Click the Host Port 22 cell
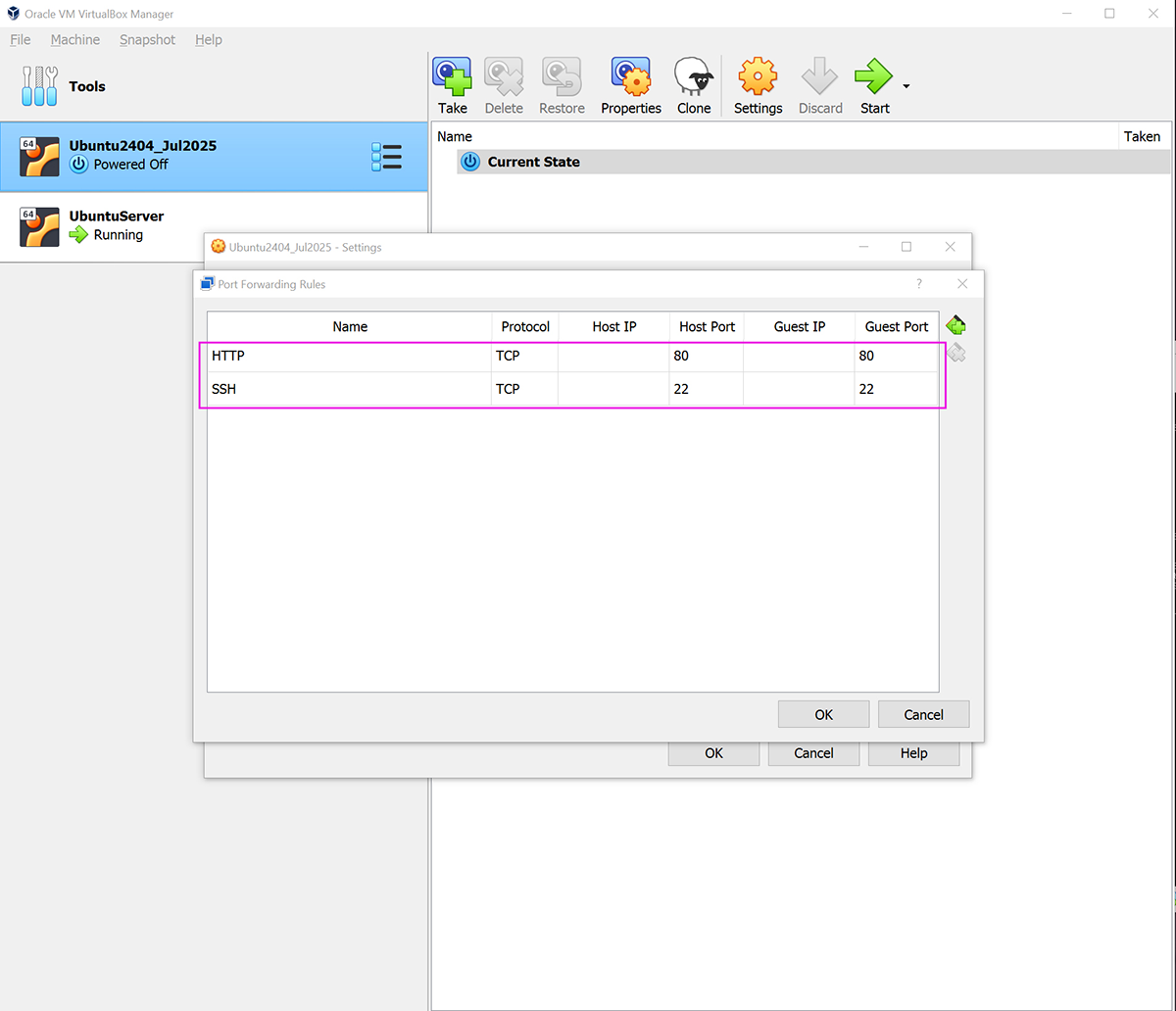Viewport: 1176px width, 1011px height. click(707, 389)
